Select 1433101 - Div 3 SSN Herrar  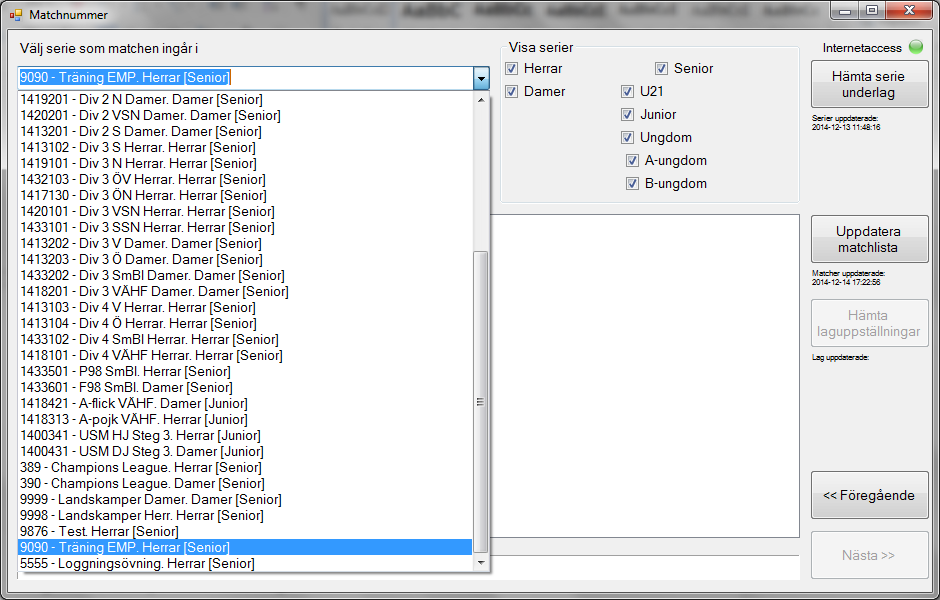[x=245, y=228]
